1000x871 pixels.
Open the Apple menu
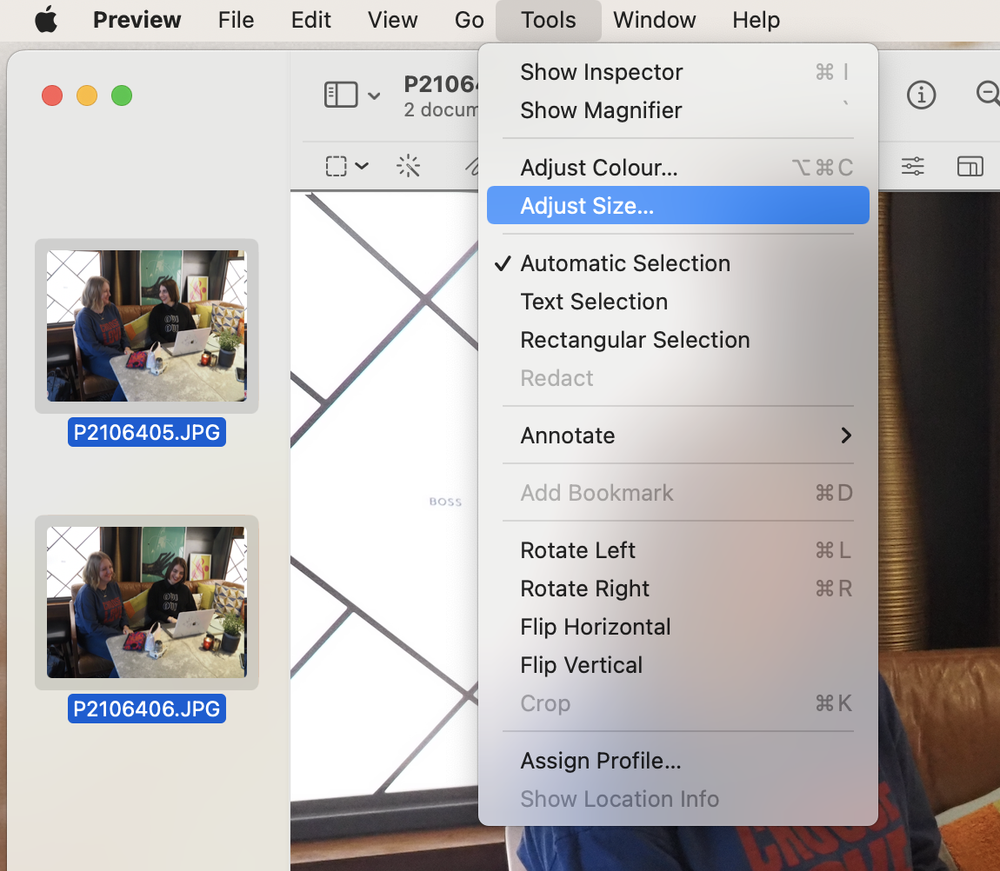point(46,20)
